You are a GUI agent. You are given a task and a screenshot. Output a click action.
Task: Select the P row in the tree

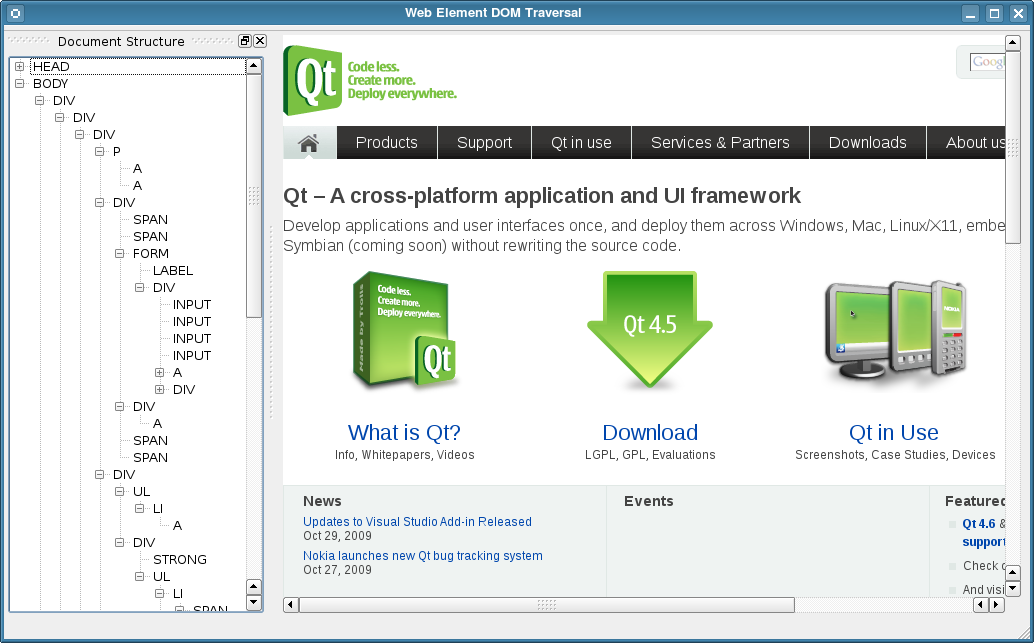point(117,152)
